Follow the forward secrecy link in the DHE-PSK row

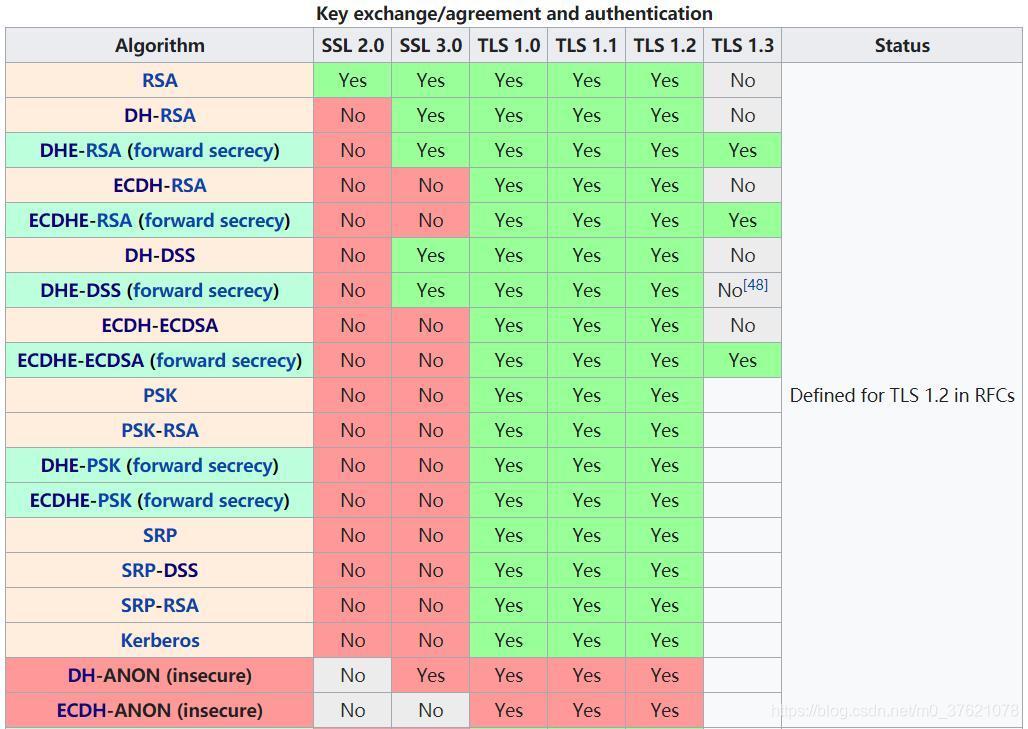pyautogui.click(x=203, y=465)
